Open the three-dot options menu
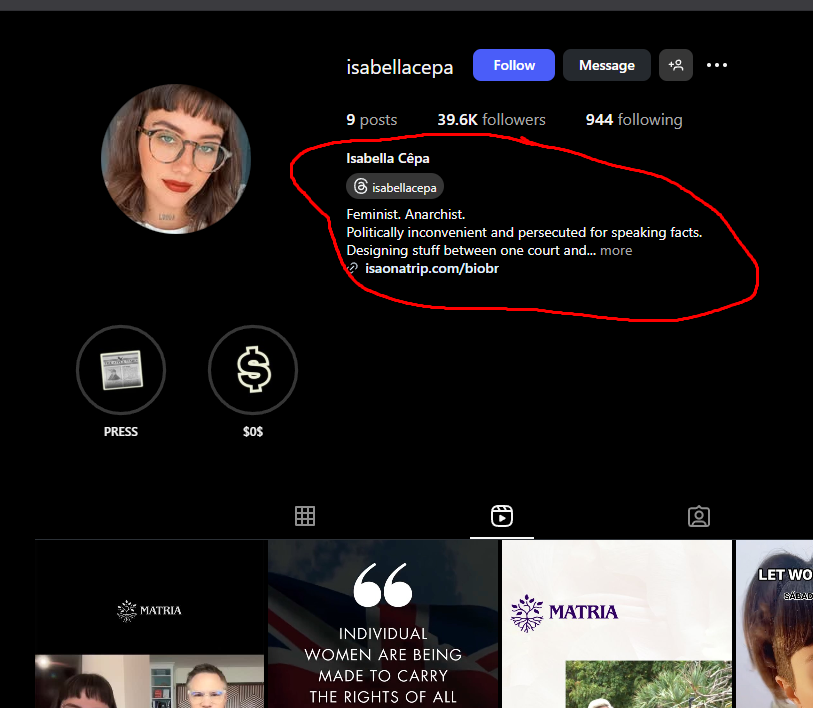The height and width of the screenshot is (708, 813). pos(717,65)
